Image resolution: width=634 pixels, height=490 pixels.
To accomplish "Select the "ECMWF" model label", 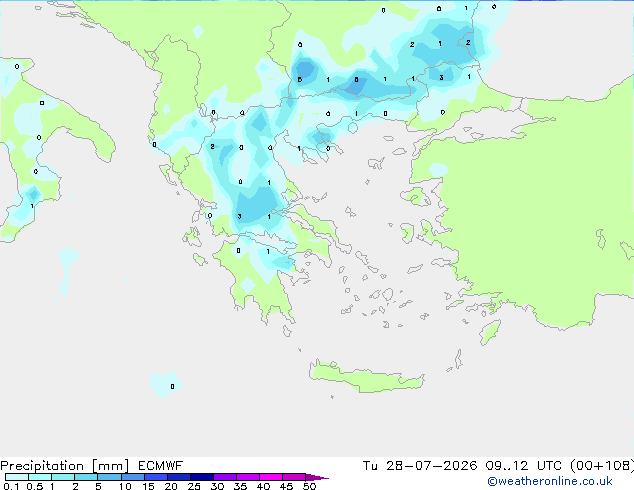I will pyautogui.click(x=161, y=466).
